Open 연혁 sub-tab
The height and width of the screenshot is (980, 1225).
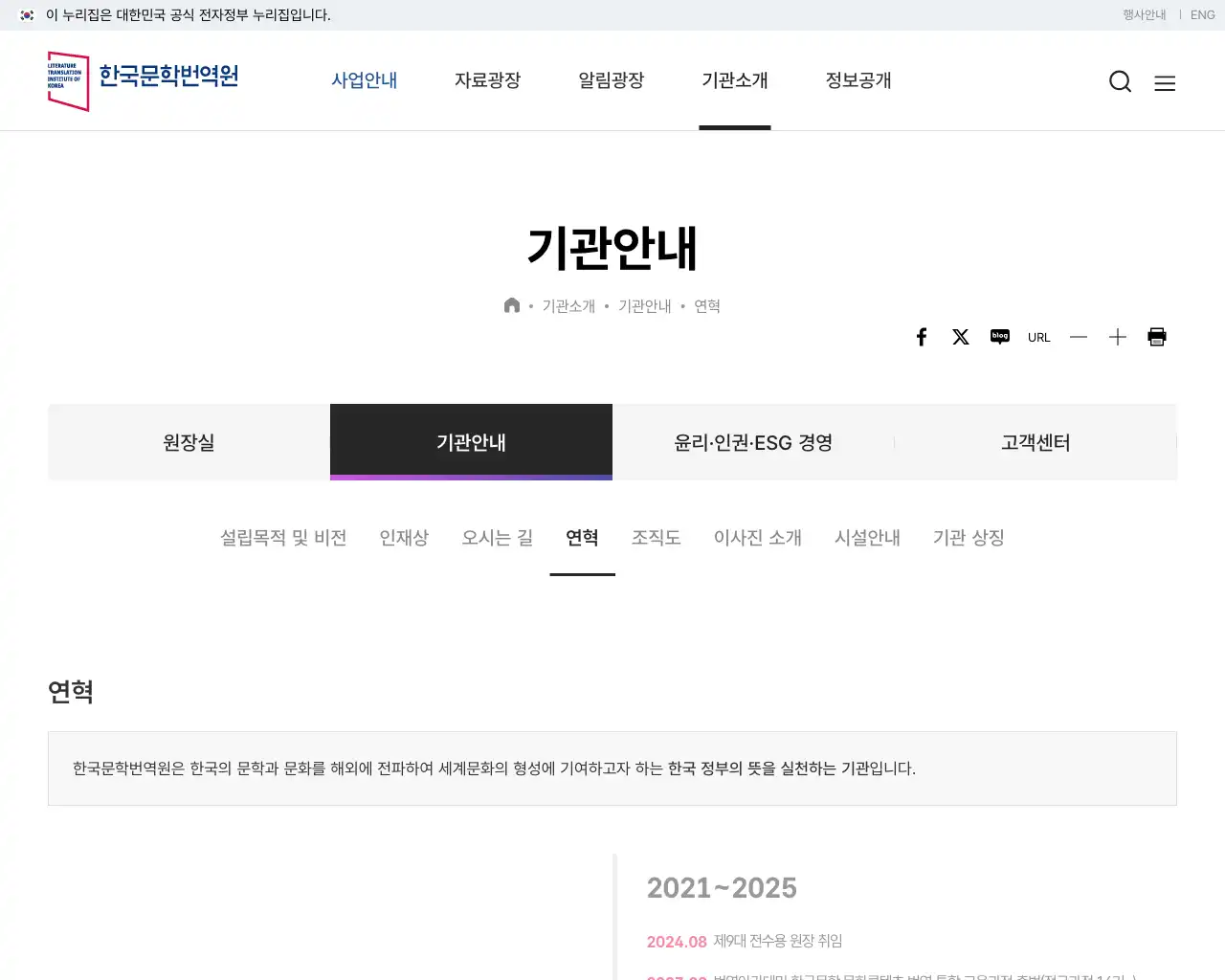pos(582,538)
